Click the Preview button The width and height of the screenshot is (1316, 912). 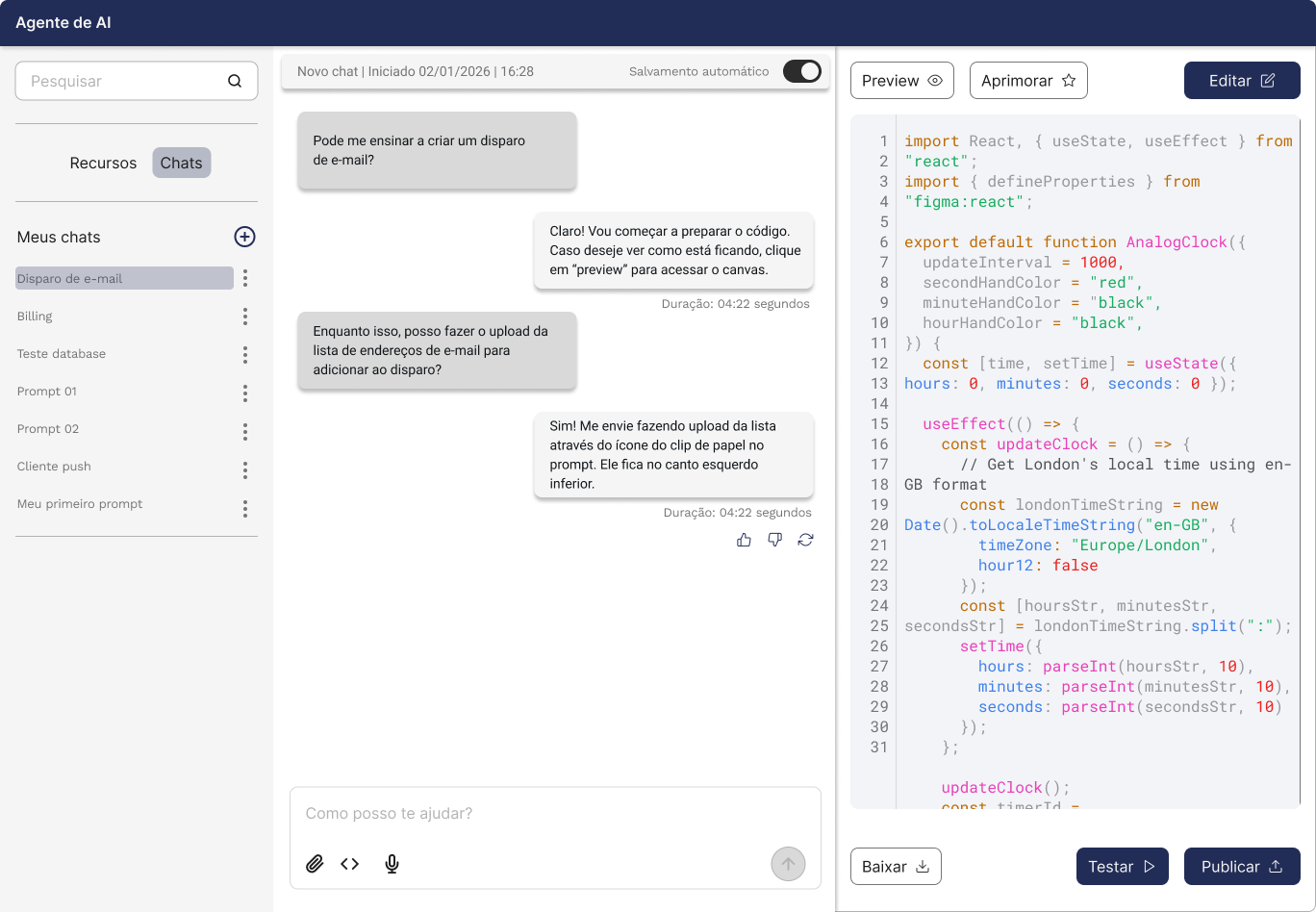[x=902, y=81]
